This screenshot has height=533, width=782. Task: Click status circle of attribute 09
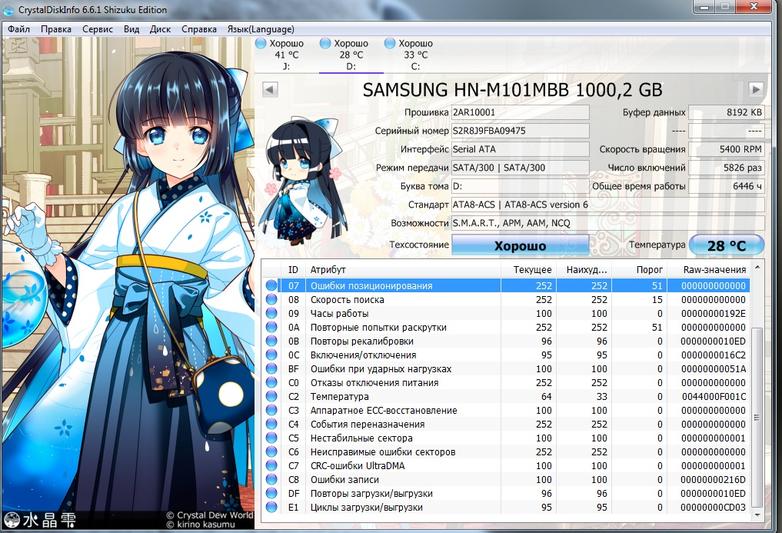[x=271, y=314]
